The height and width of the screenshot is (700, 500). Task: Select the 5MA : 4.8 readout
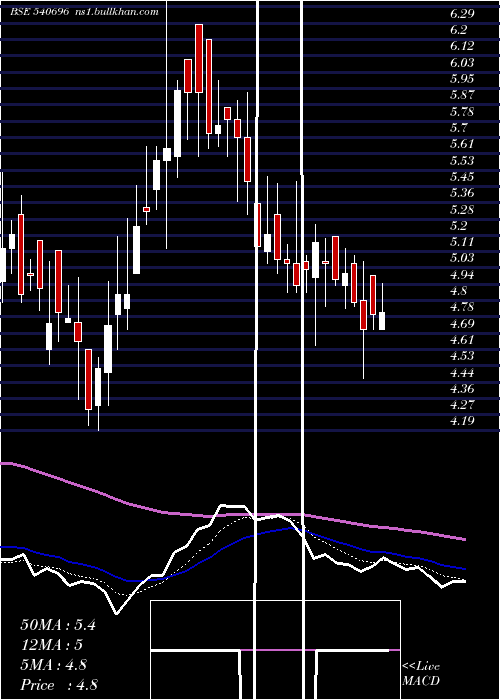[x=54, y=665]
